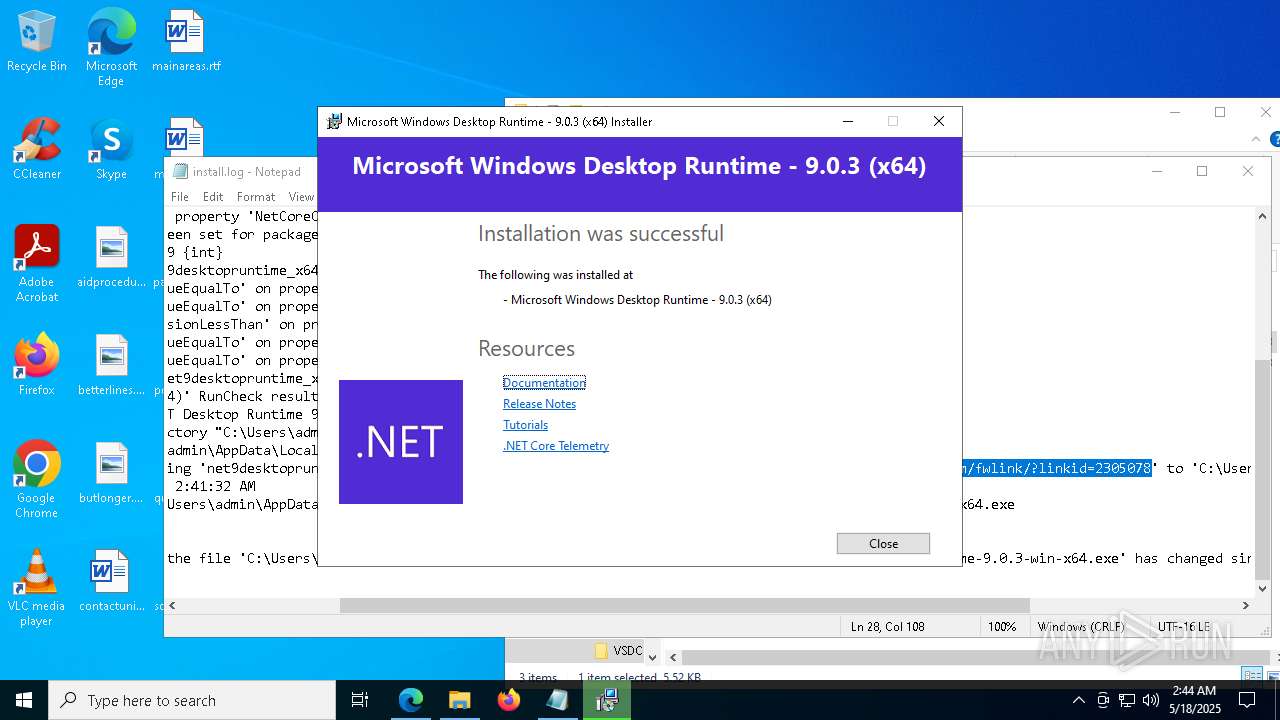
Task: Launch Microsoft Edge from the desktop
Action: pos(111,48)
